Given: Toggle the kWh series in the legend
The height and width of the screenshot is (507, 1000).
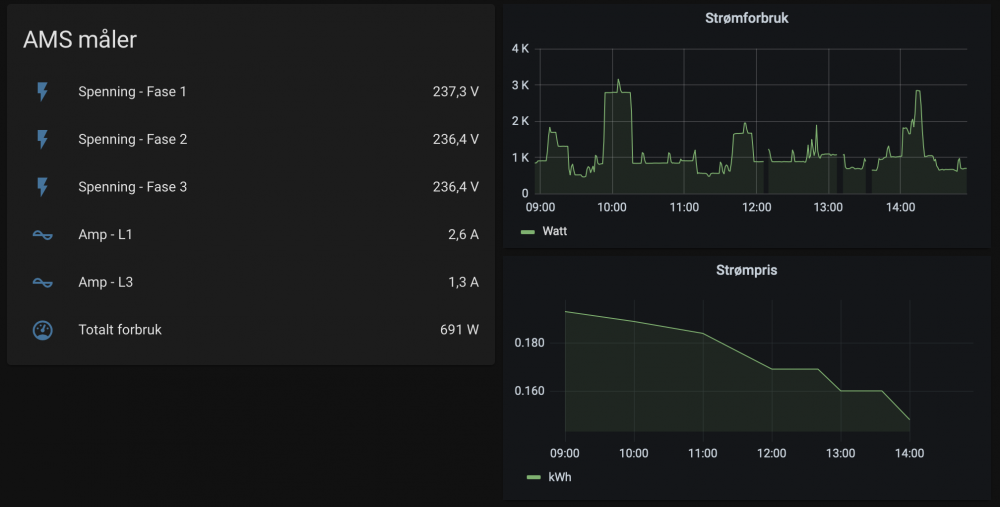Looking at the screenshot, I should tap(559, 478).
